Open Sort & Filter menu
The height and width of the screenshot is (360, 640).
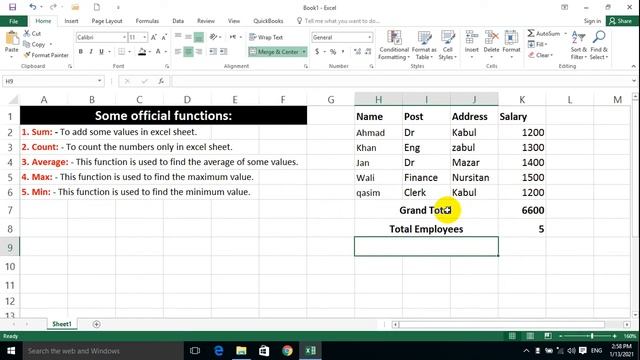(578, 45)
